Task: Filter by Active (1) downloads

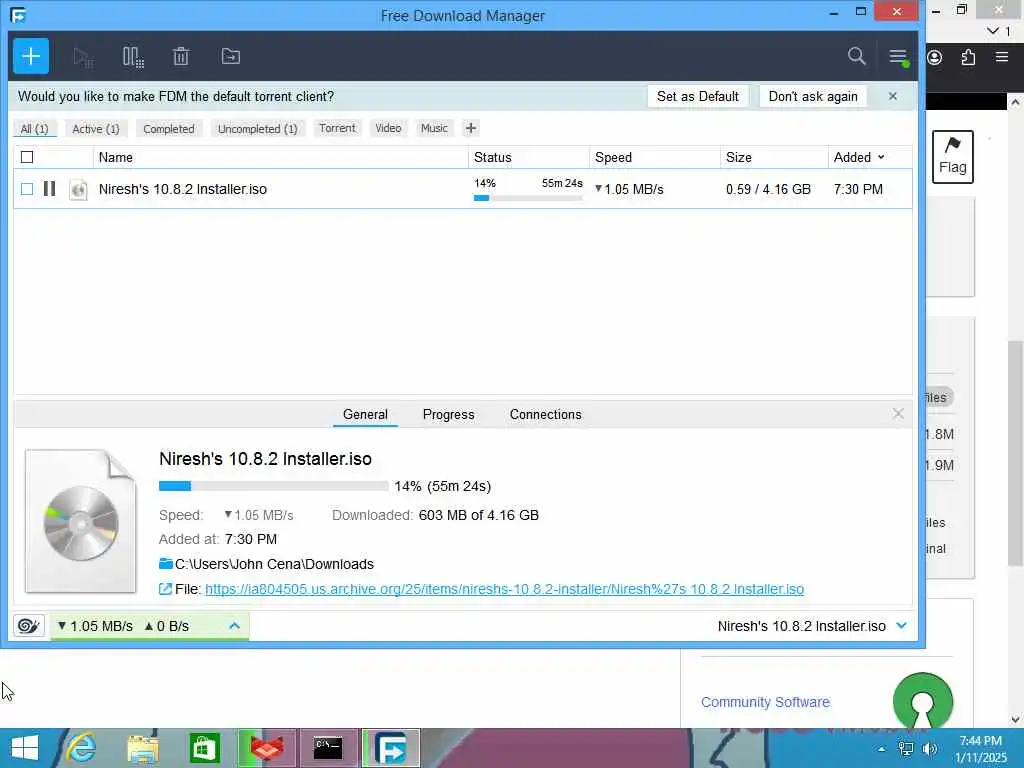Action: point(96,129)
